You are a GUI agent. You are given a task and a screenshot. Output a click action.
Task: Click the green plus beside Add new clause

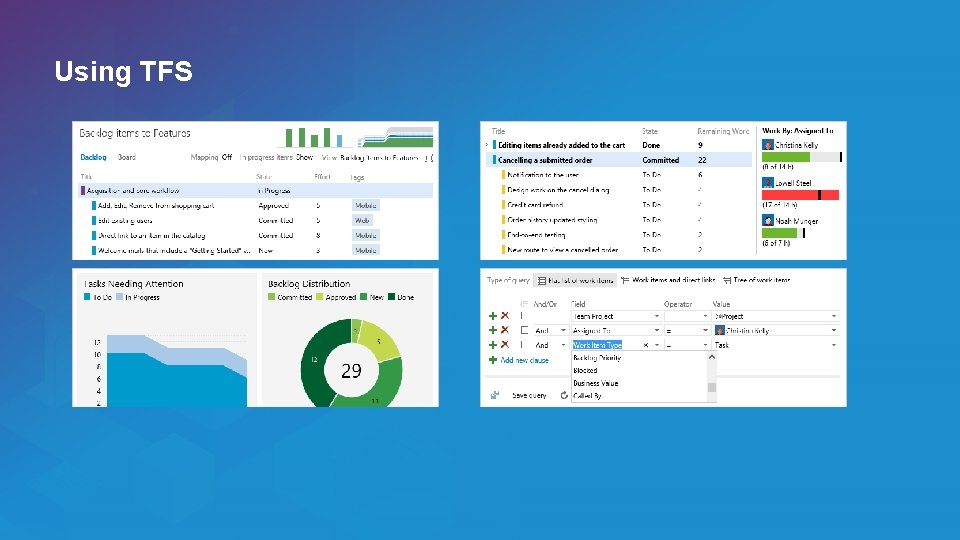[493, 360]
